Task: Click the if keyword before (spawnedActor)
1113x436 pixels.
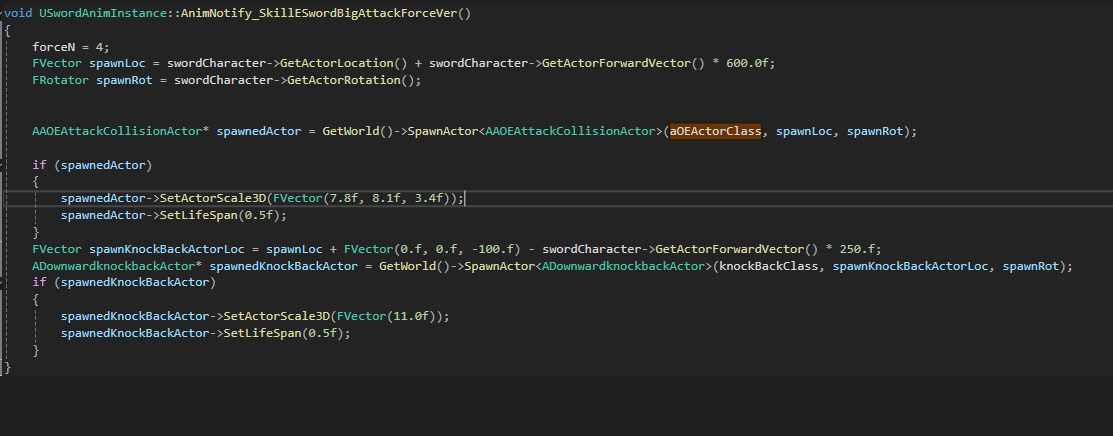Action: pos(40,165)
